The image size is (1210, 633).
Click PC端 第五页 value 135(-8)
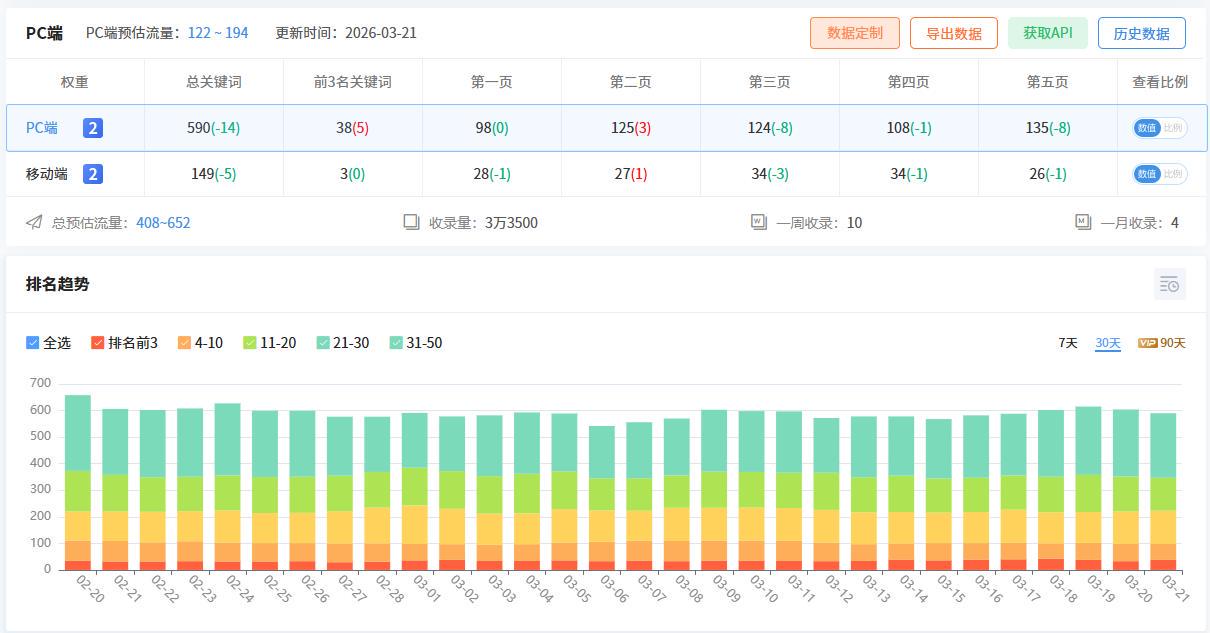[1048, 128]
